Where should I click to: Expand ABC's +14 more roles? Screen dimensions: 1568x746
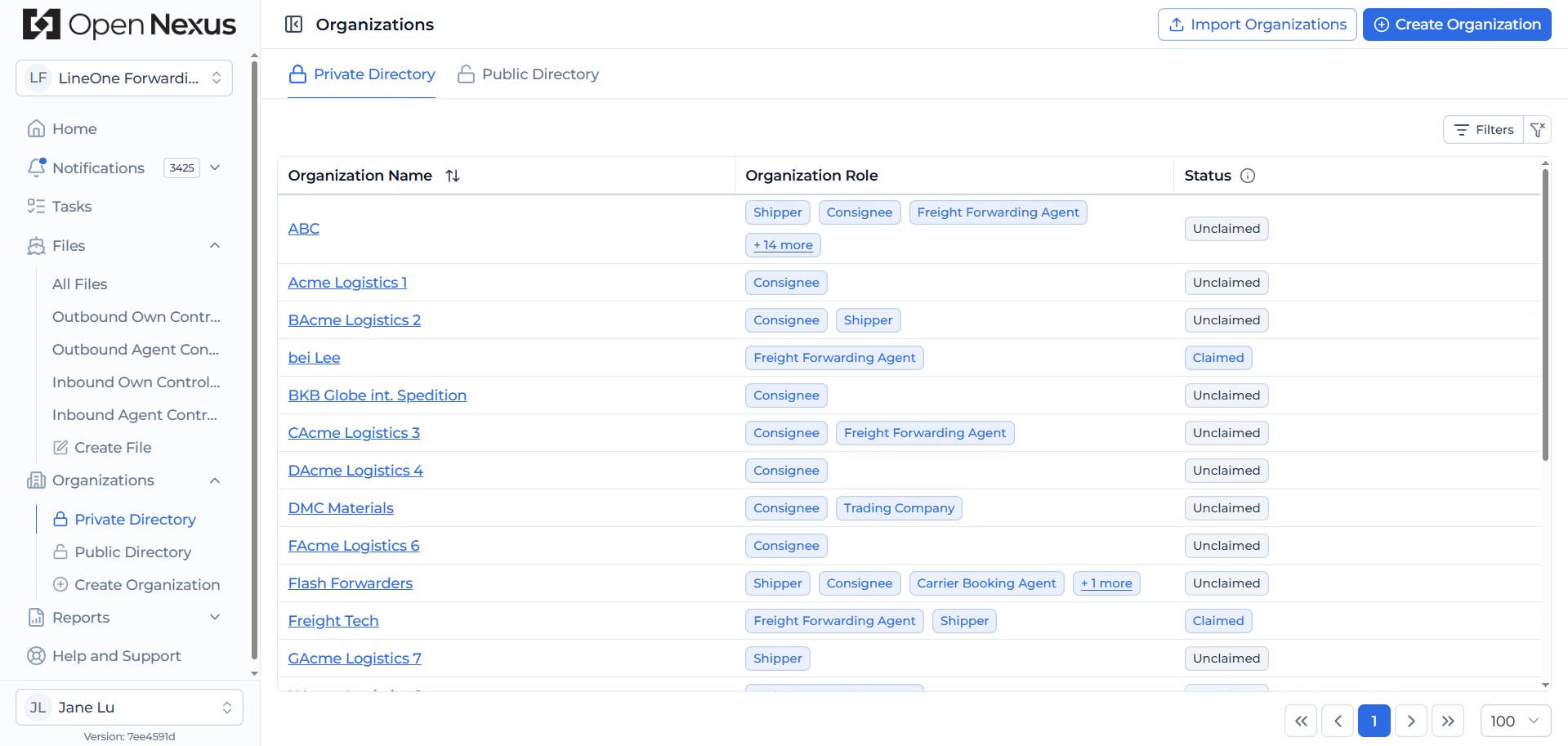pos(783,245)
